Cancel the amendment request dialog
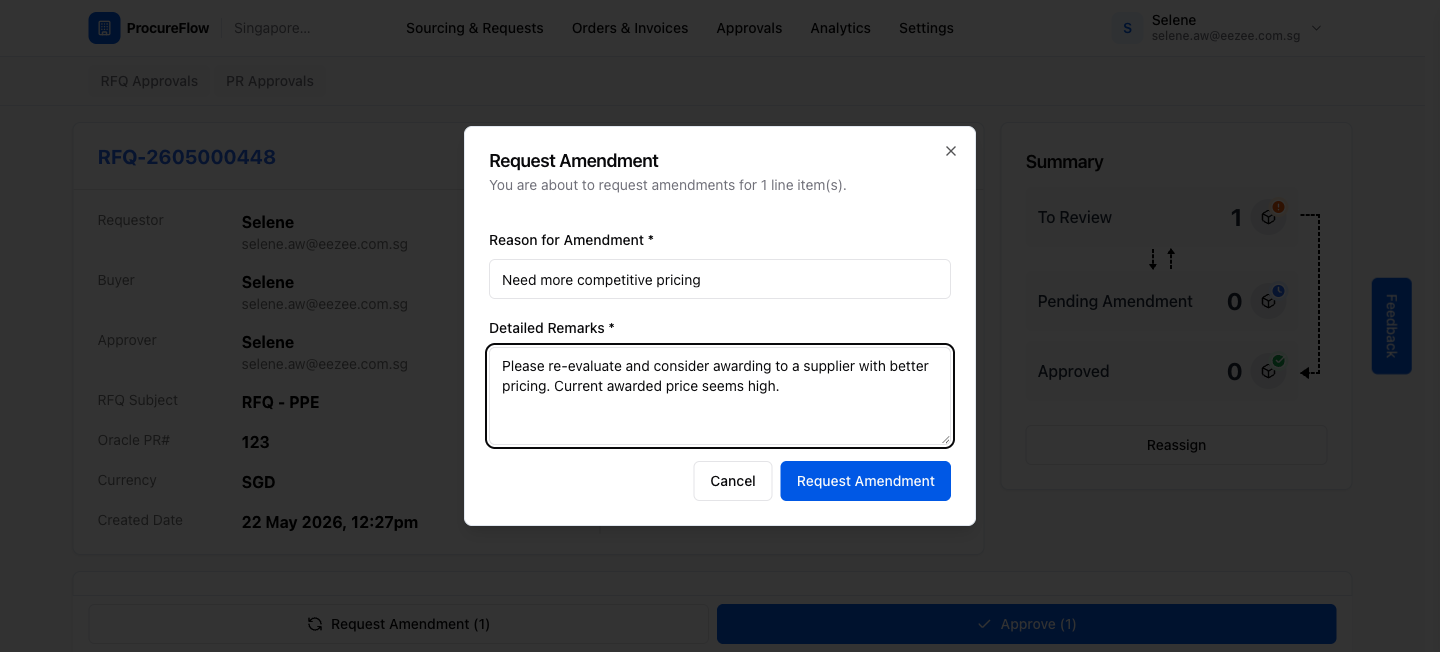The height and width of the screenshot is (652, 1440). [x=733, y=481]
